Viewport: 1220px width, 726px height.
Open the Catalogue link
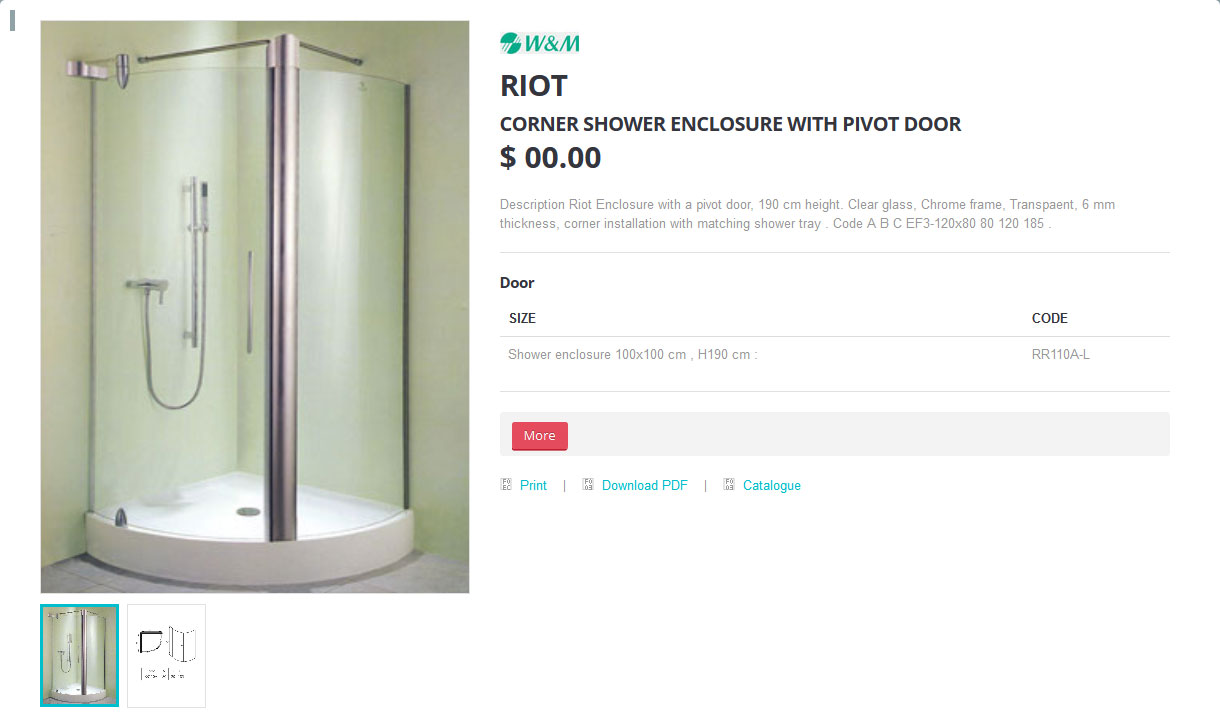click(772, 485)
